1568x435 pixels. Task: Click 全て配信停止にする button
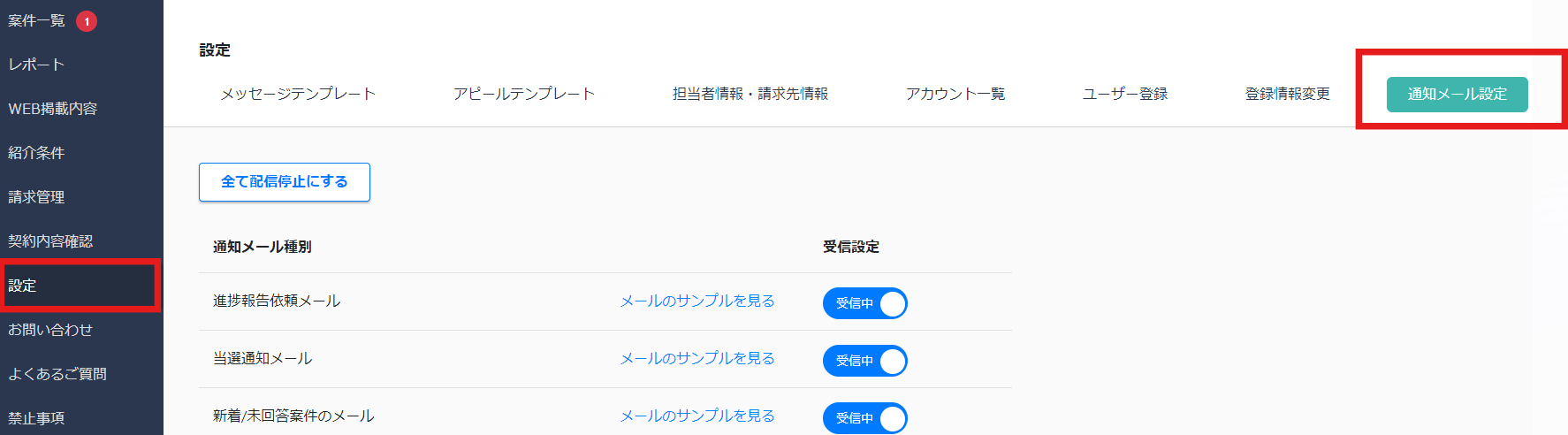[x=285, y=182]
